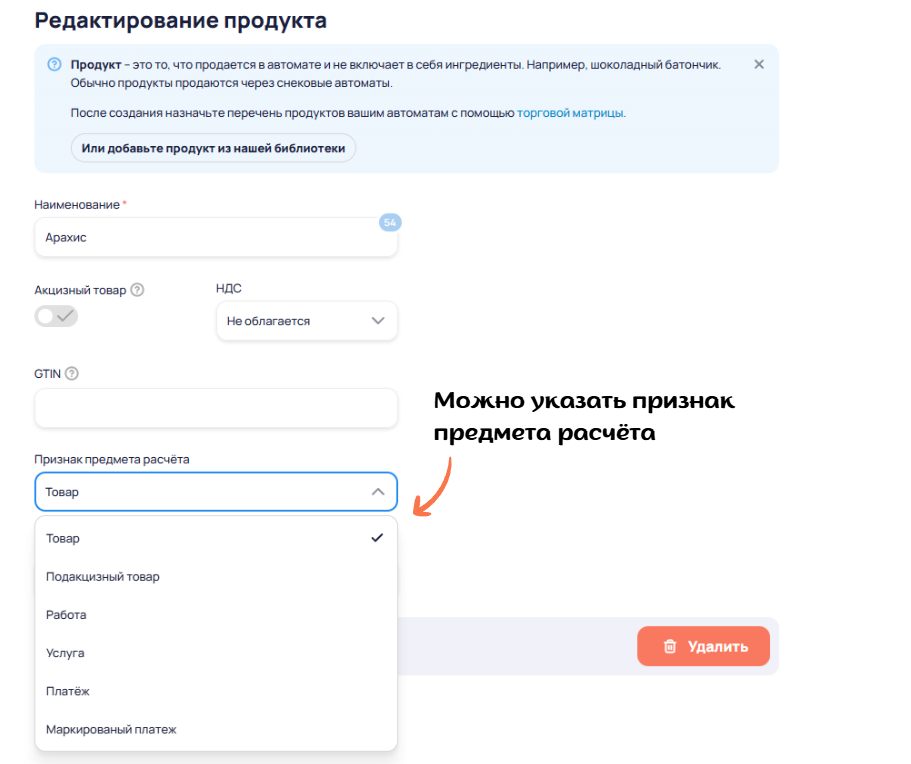
Task: Click help icon next to Акцизный товар
Action: click(x=138, y=290)
